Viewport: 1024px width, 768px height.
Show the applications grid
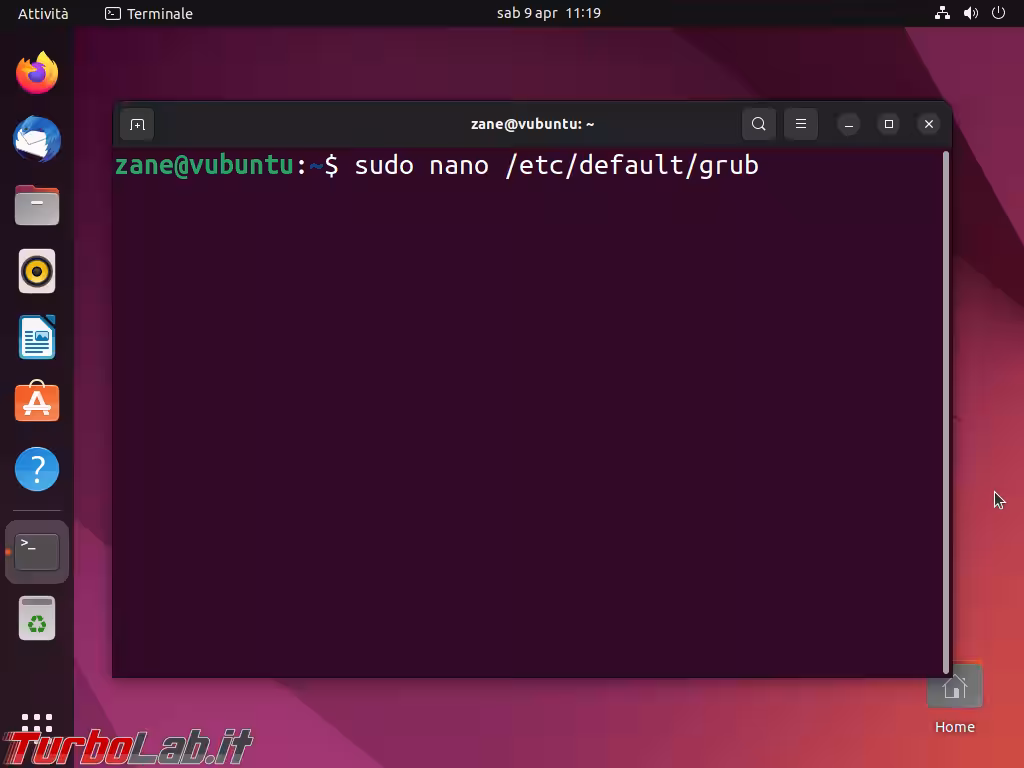click(x=37, y=722)
